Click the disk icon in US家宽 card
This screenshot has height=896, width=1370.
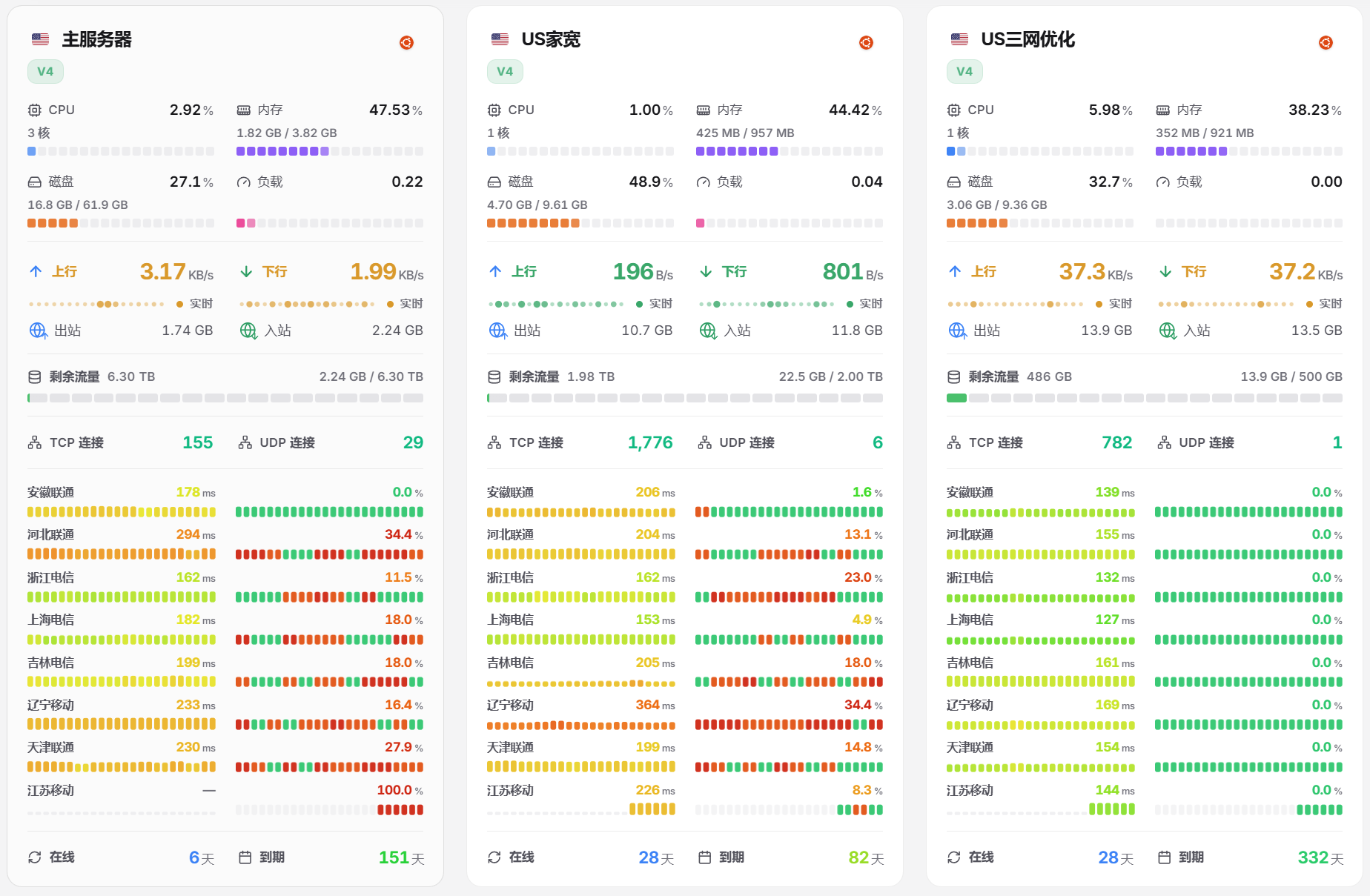point(494,182)
